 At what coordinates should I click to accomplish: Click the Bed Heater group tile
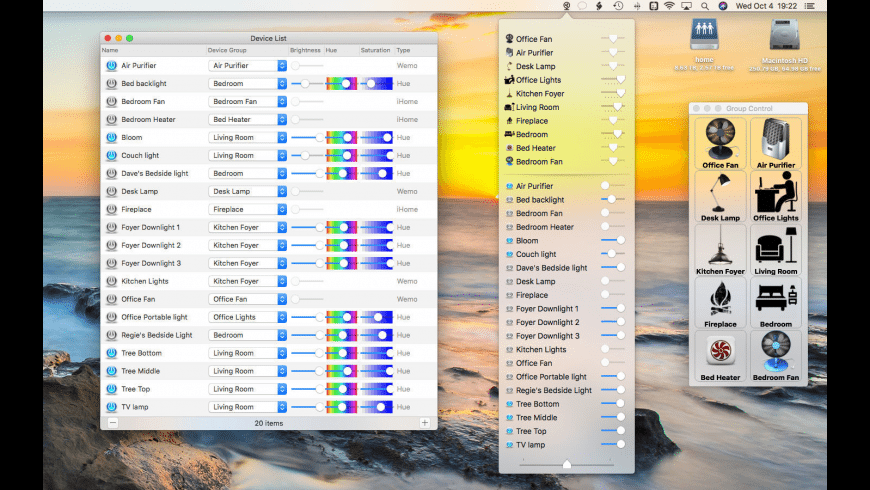tap(720, 357)
